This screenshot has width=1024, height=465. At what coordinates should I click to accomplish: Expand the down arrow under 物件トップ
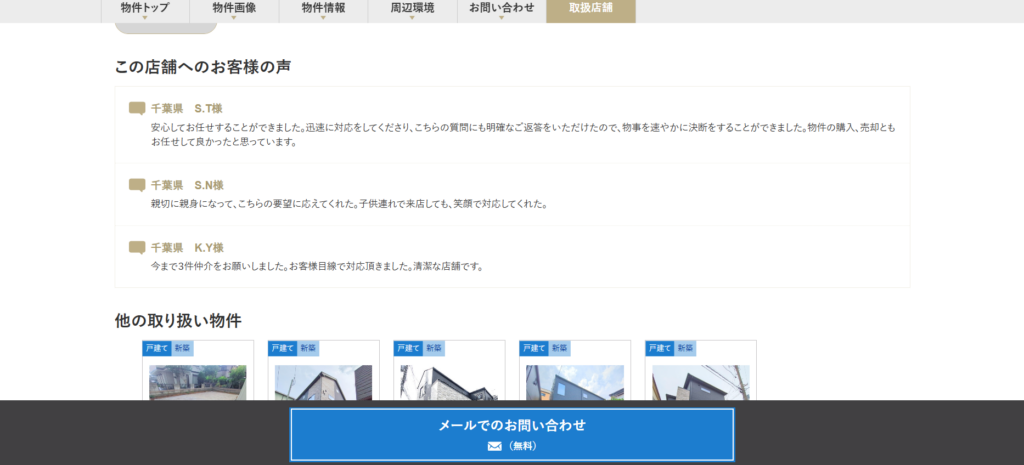coord(145,17)
